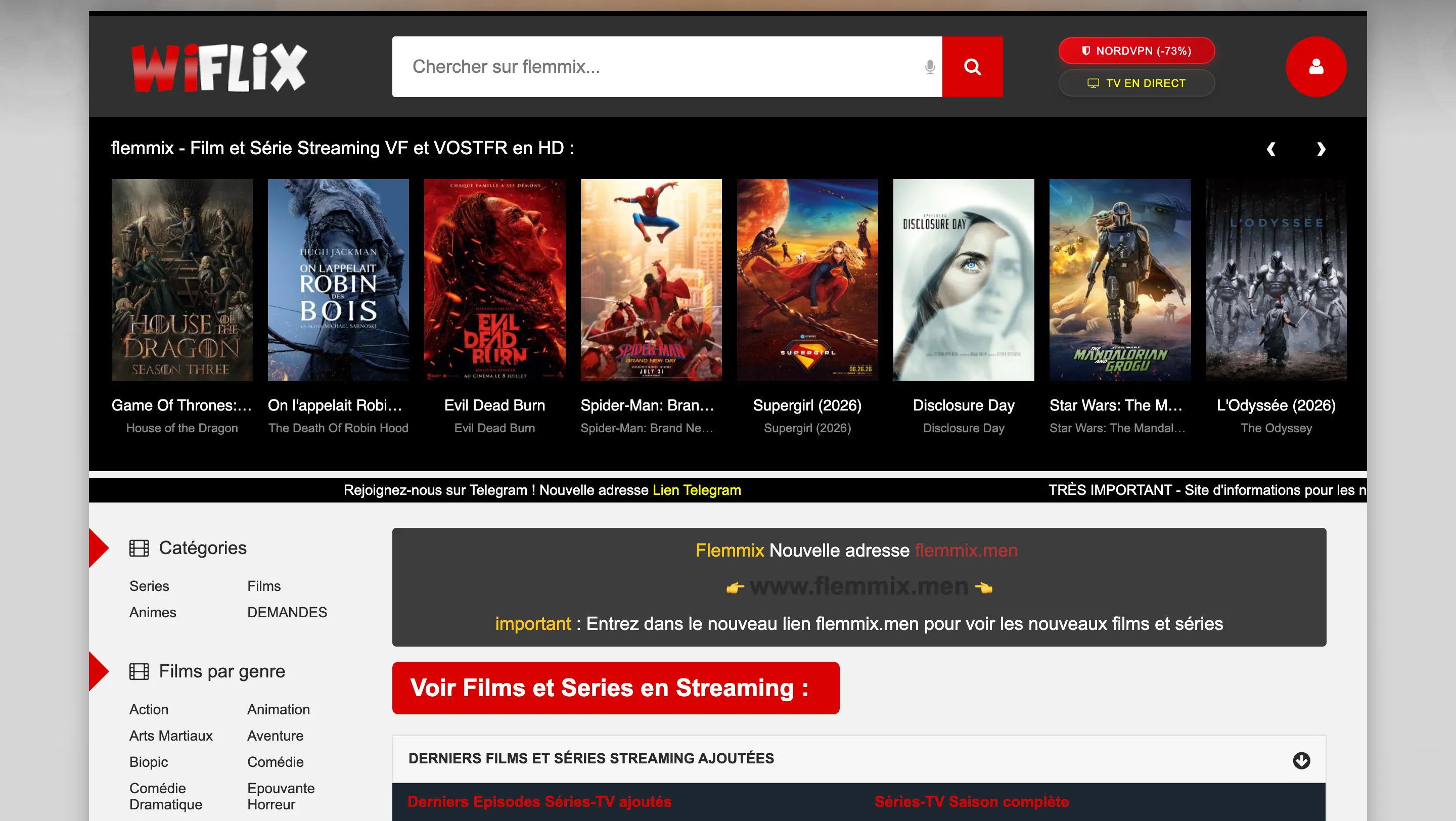Click the Catégories film strip icon
The image size is (1456, 821).
click(139, 548)
